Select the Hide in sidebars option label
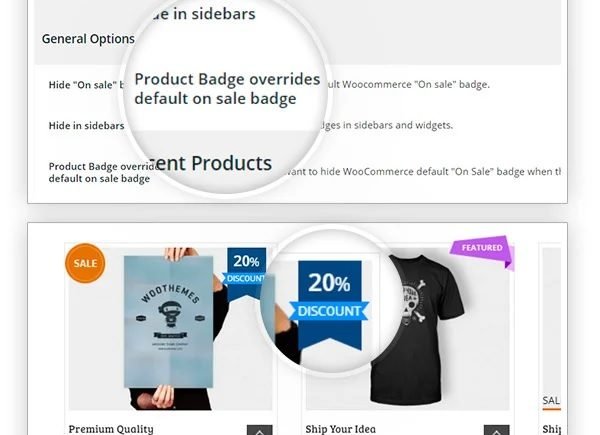Screen dimensions: 600x435 86,125
